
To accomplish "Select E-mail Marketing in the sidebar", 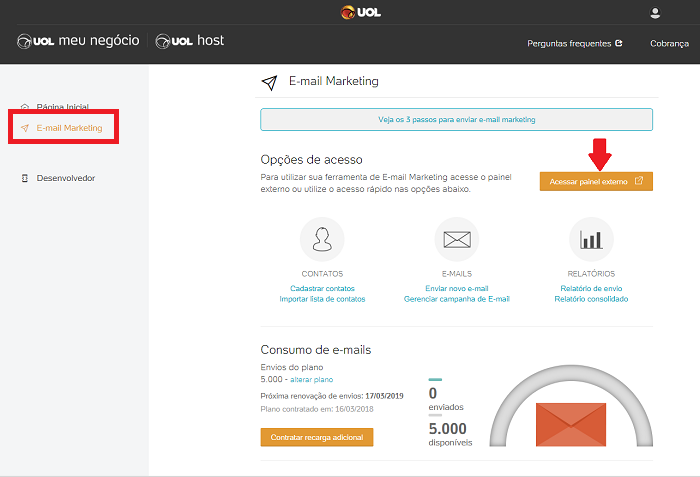I will coord(69,128).
